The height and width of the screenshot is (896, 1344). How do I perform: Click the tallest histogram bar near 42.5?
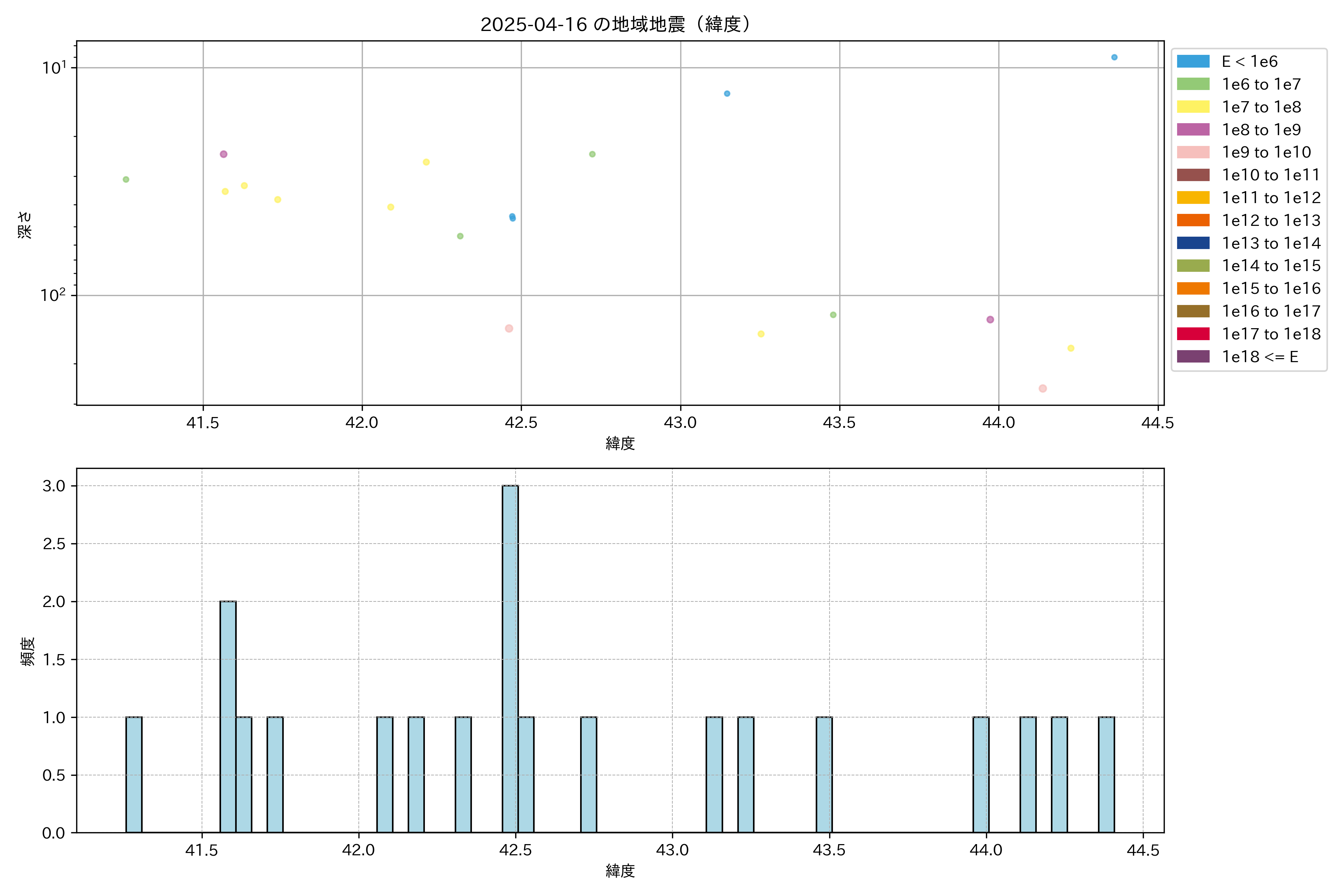click(x=510, y=658)
